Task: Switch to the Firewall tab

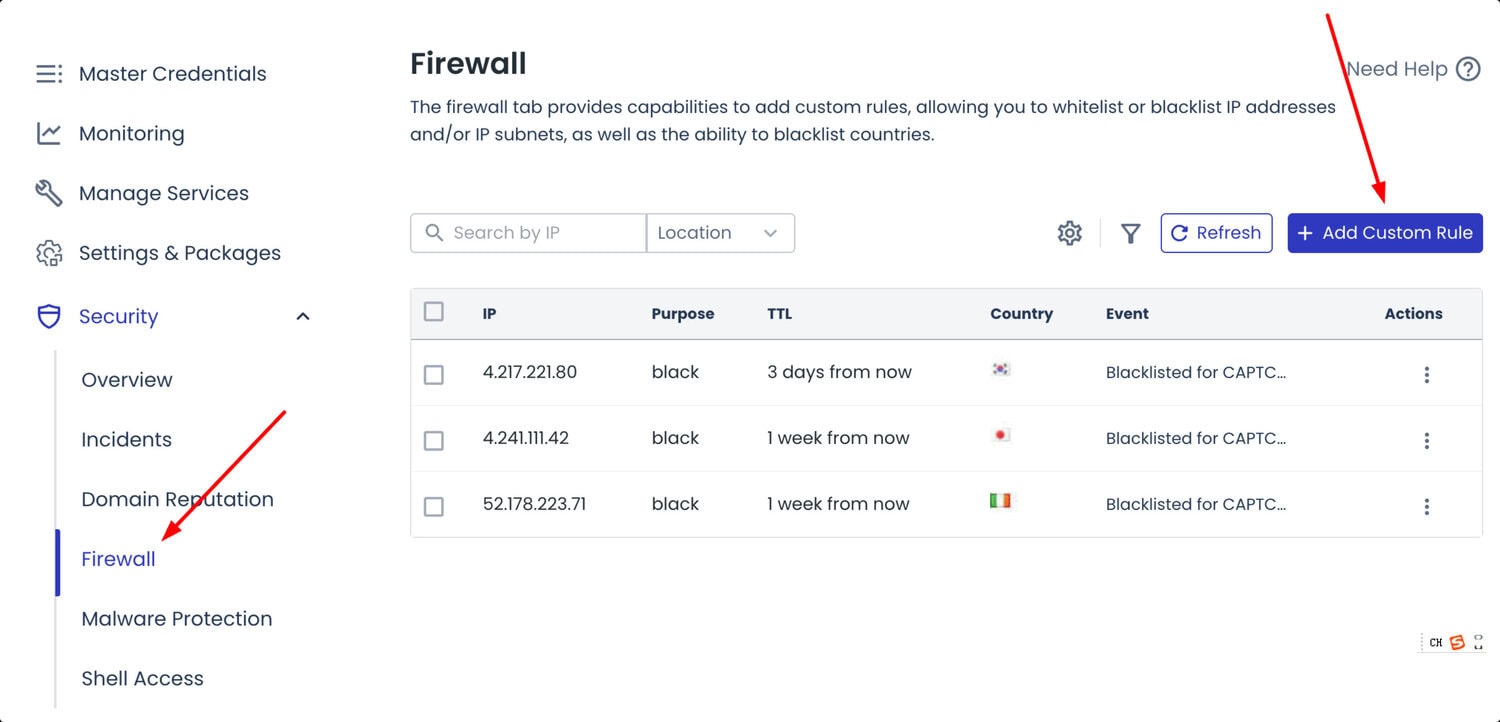Action: (117, 559)
